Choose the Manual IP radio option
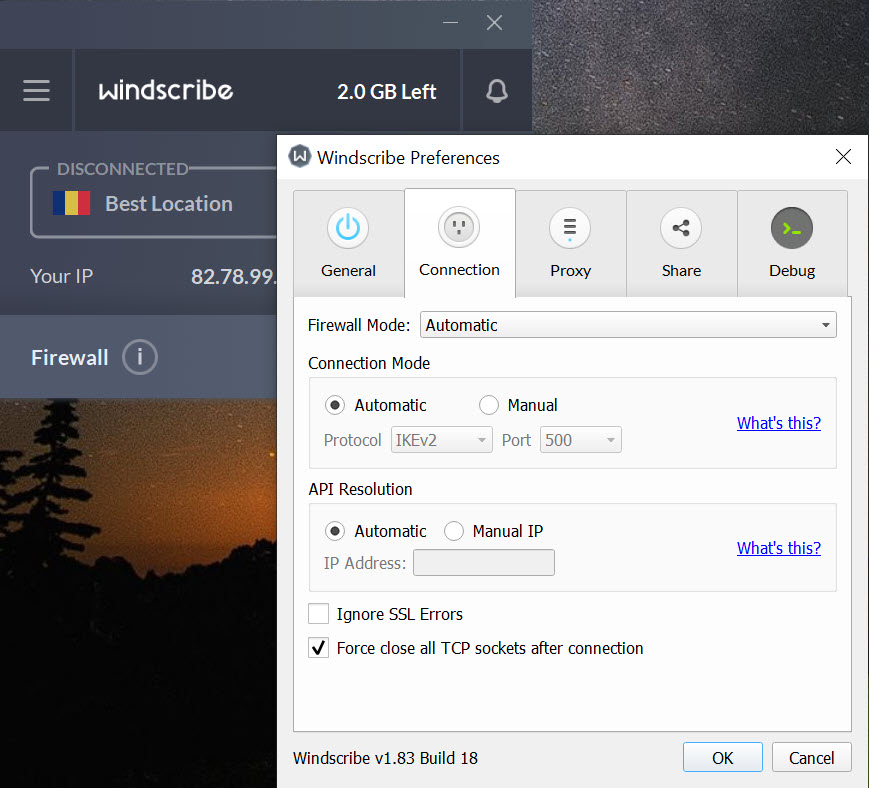 (454, 531)
